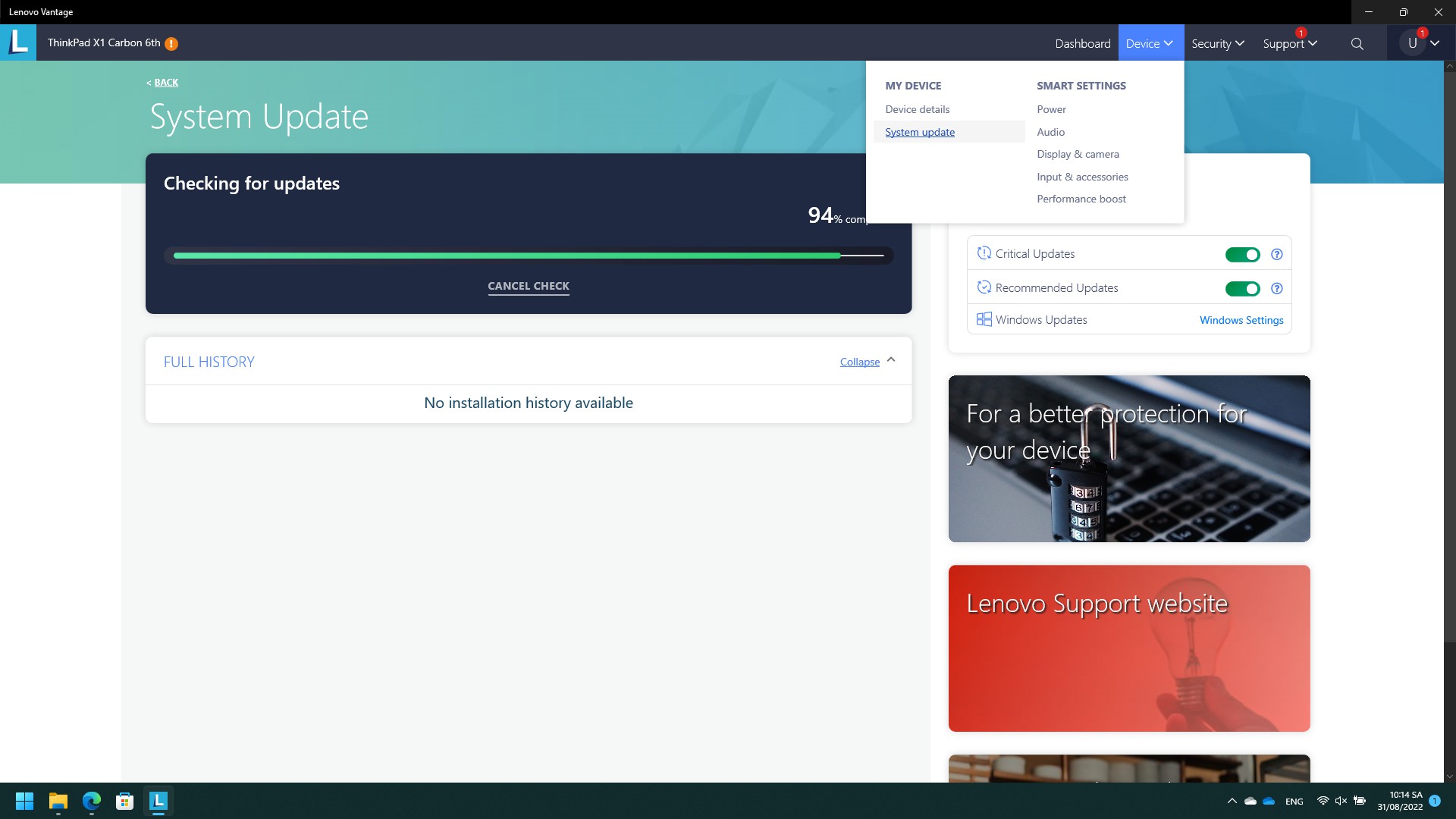This screenshot has height=819, width=1456.
Task: Select Device details in menu
Action: (x=917, y=109)
